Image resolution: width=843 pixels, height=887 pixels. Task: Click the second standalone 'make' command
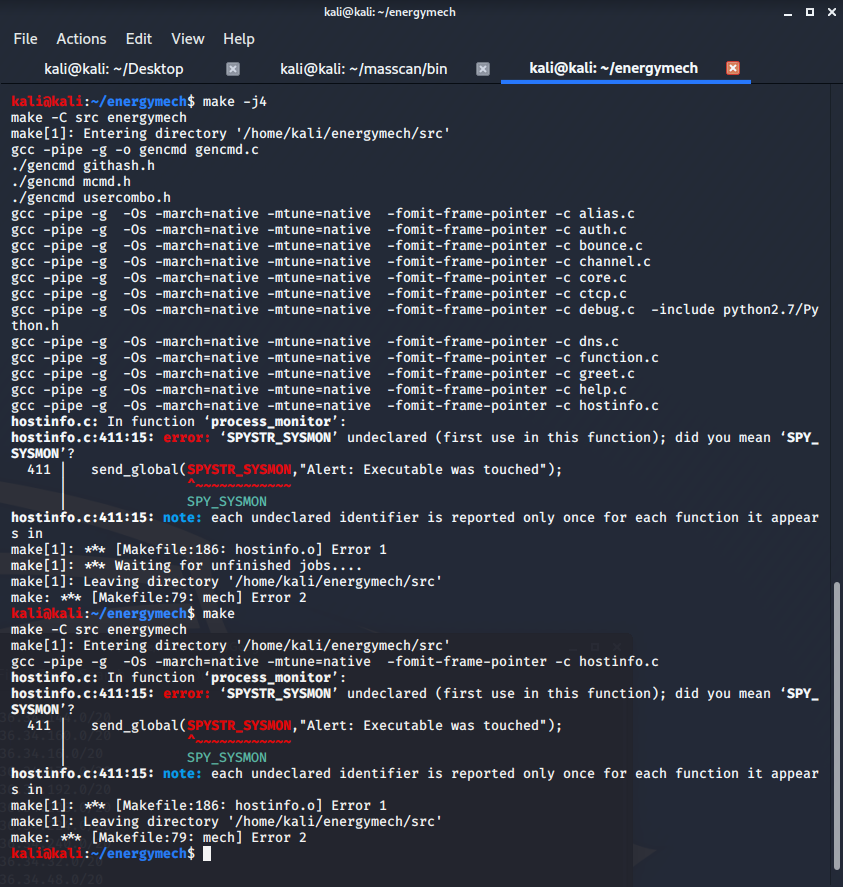(x=218, y=614)
